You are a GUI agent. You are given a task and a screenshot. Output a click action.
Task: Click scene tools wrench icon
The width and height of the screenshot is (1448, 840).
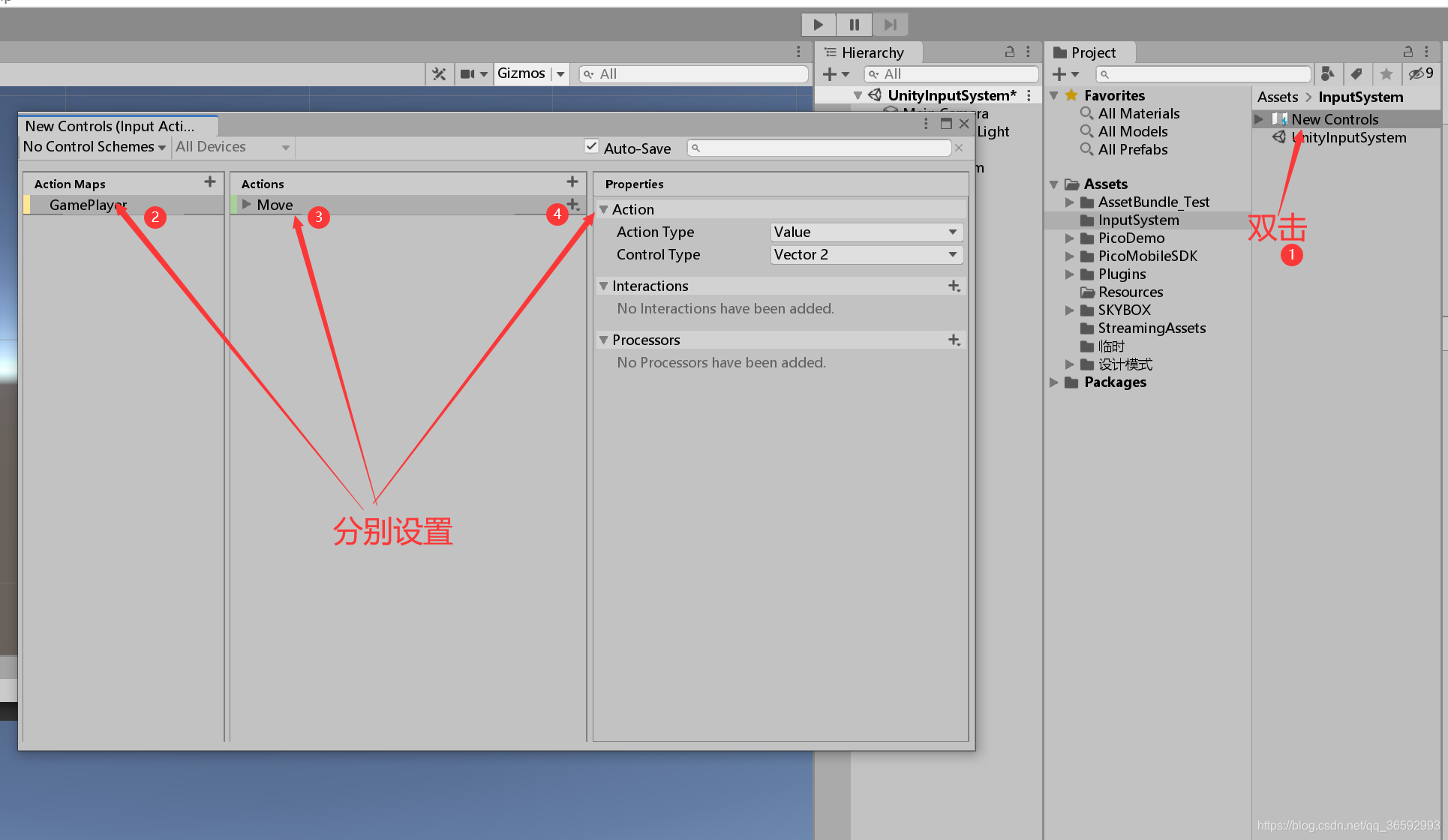(439, 73)
